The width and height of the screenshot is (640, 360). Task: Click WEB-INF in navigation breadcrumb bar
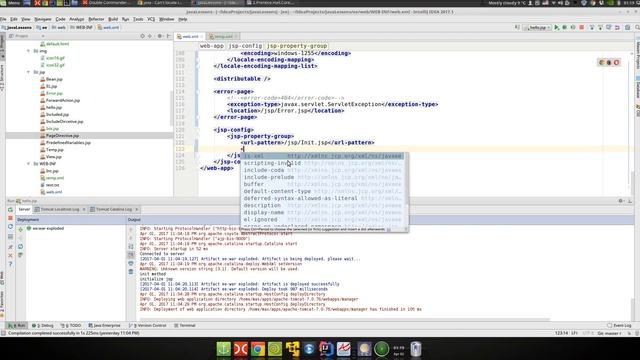coord(82,28)
